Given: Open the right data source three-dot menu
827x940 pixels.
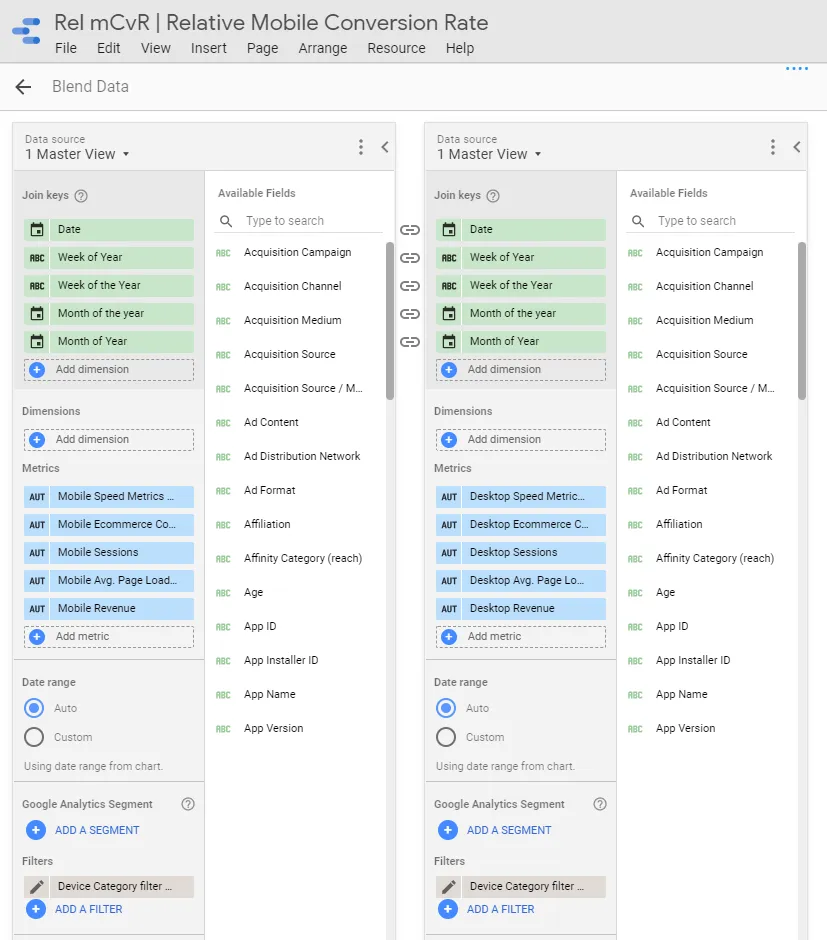Looking at the screenshot, I should pos(773,147).
